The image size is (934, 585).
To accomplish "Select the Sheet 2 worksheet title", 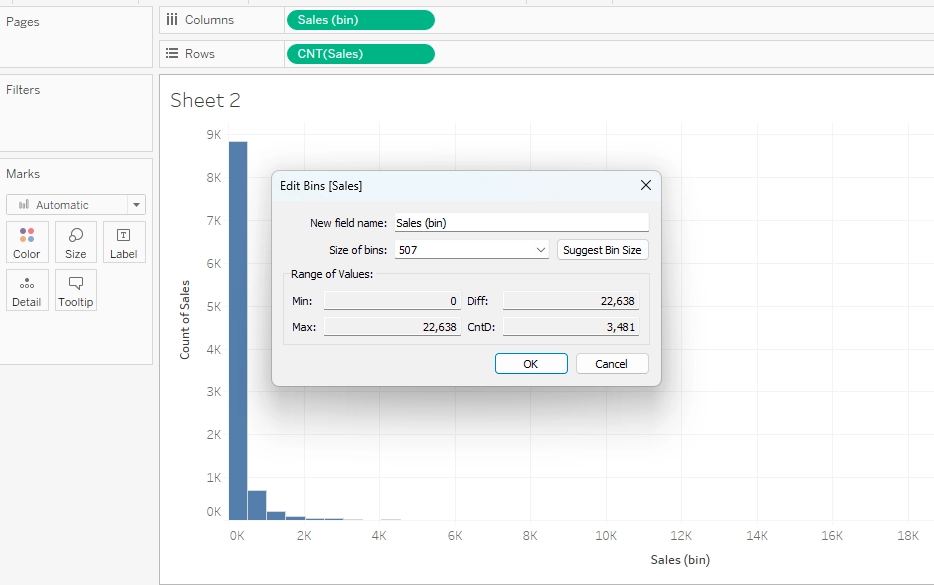I will (204, 100).
